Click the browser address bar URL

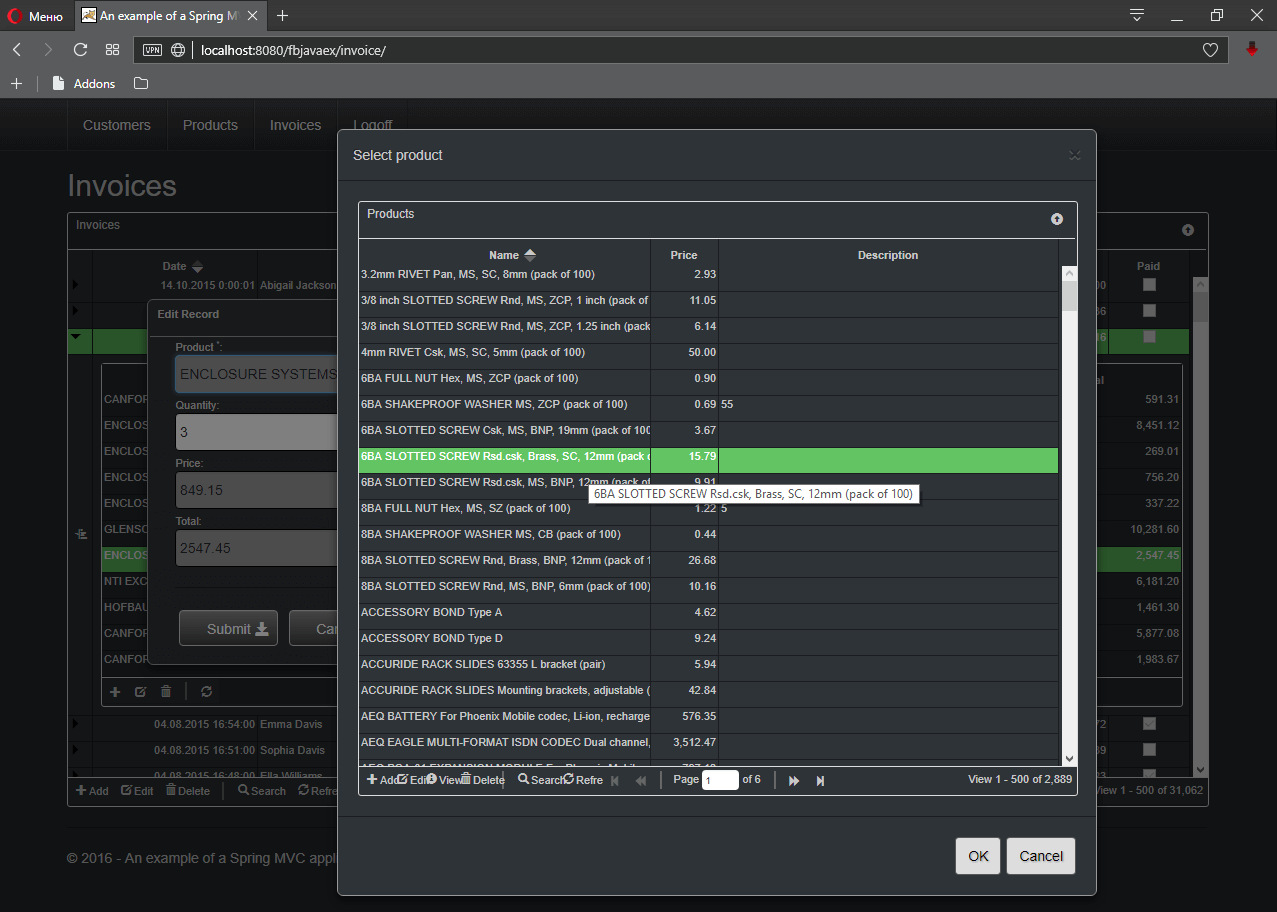pyautogui.click(x=293, y=50)
